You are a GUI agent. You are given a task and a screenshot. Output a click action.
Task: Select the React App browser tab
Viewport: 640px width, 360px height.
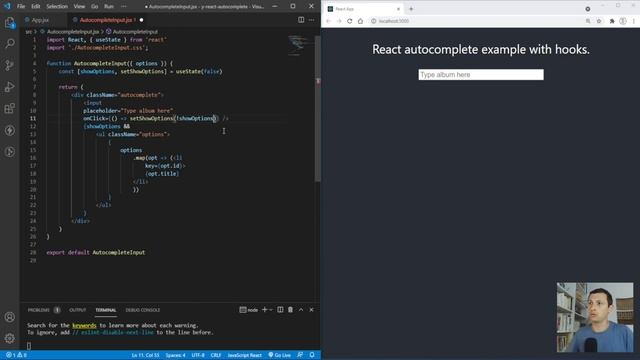pyautogui.click(x=362, y=9)
